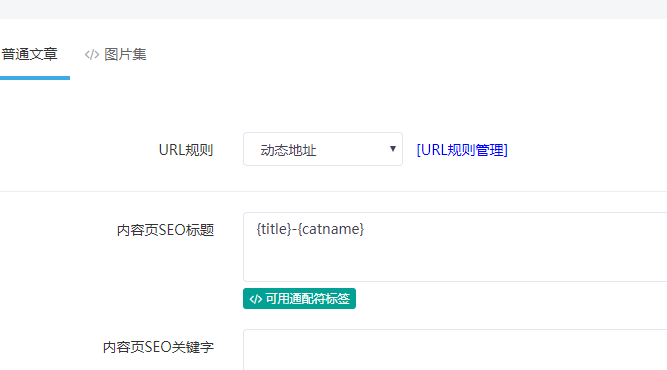Open the [URL规则管理] link
Image resolution: width=667 pixels, height=370 pixels.
click(462, 150)
